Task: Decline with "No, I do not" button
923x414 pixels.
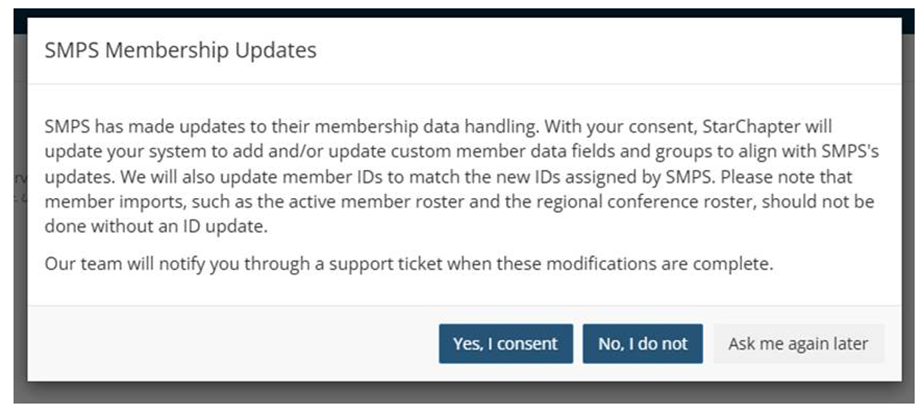Action: click(643, 343)
